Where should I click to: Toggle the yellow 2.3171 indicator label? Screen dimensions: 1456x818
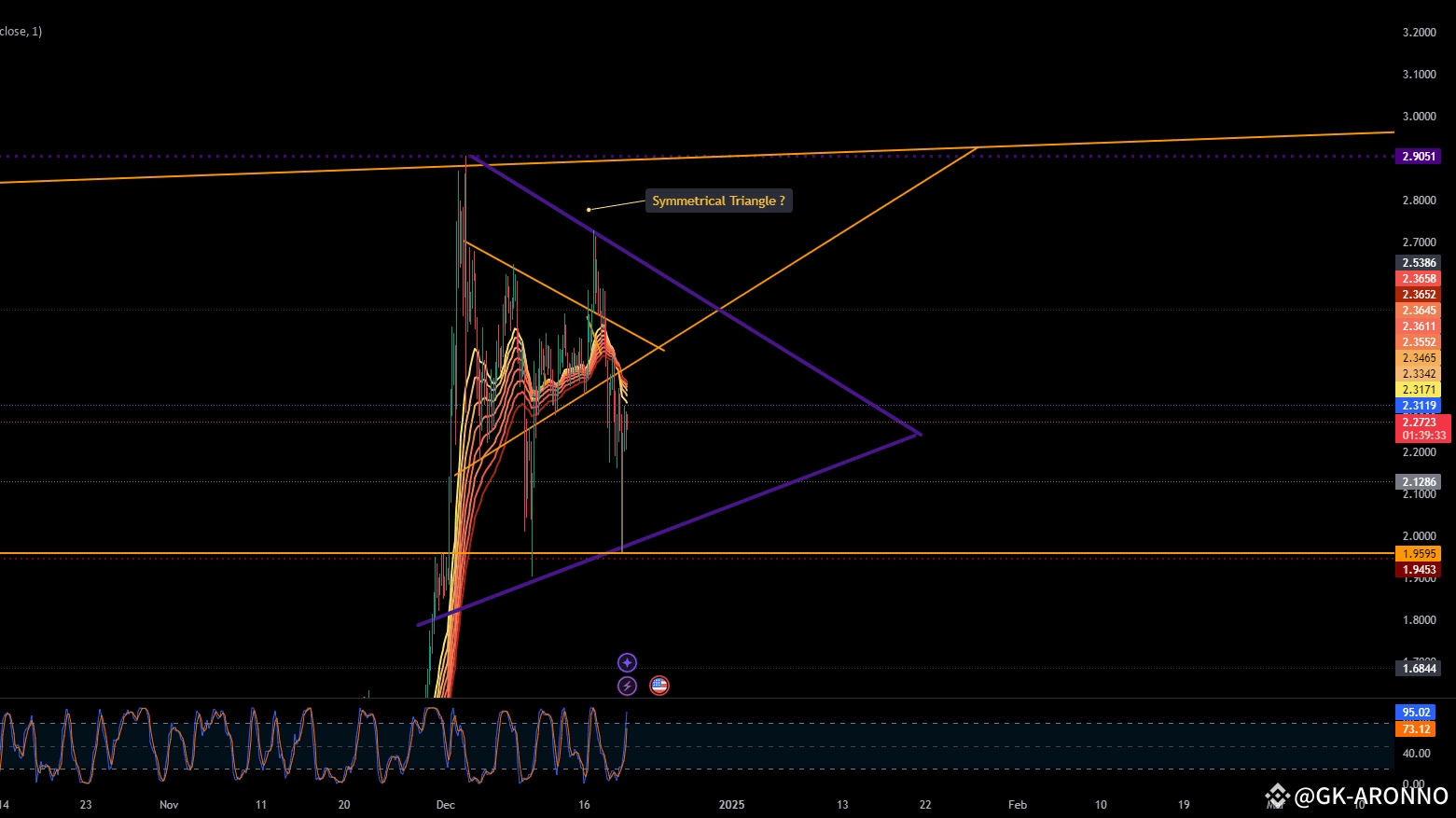point(1418,389)
